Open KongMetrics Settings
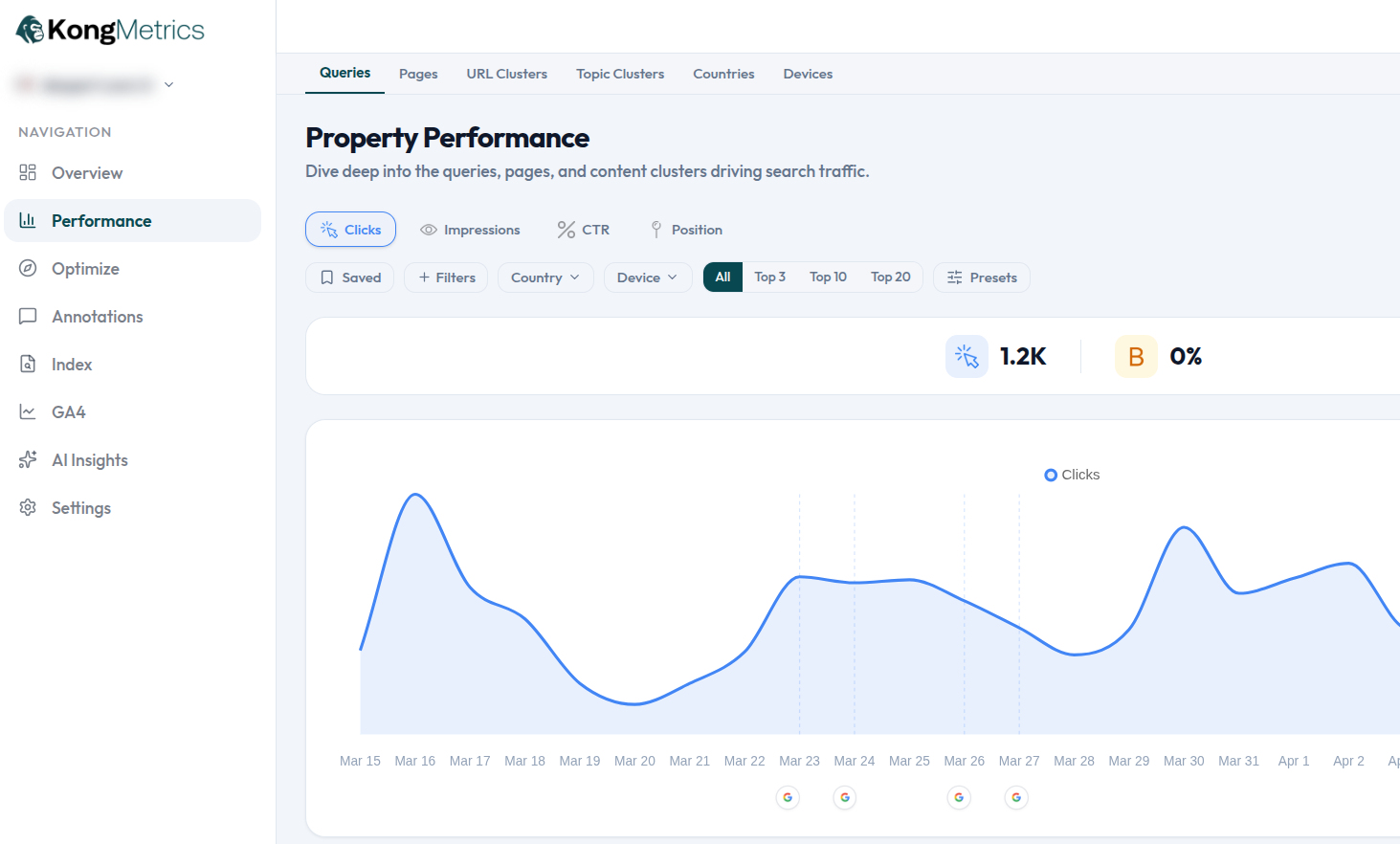 81,507
